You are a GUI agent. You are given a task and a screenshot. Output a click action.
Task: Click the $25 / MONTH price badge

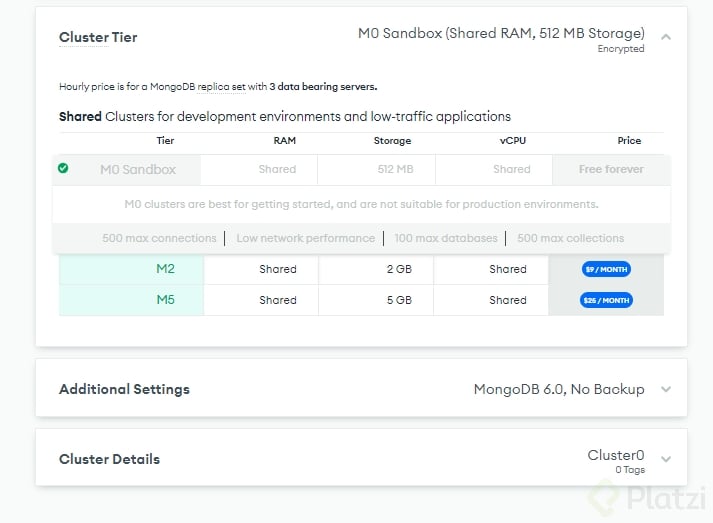pyautogui.click(x=606, y=300)
